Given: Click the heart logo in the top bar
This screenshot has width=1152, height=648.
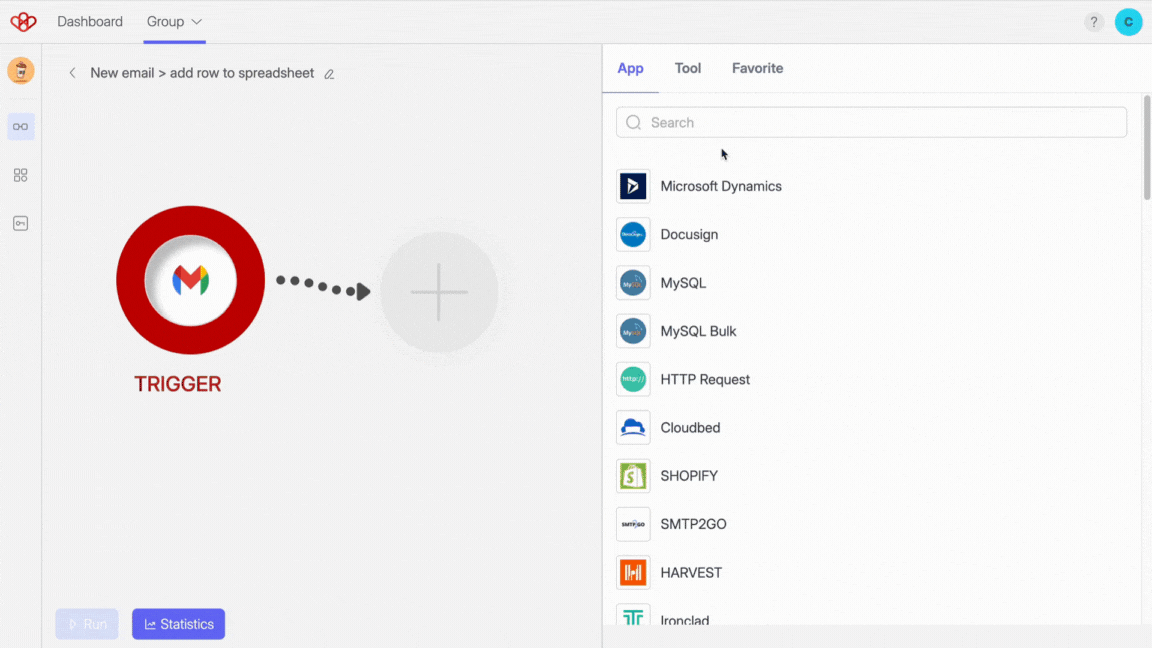Looking at the screenshot, I should pyautogui.click(x=23, y=22).
